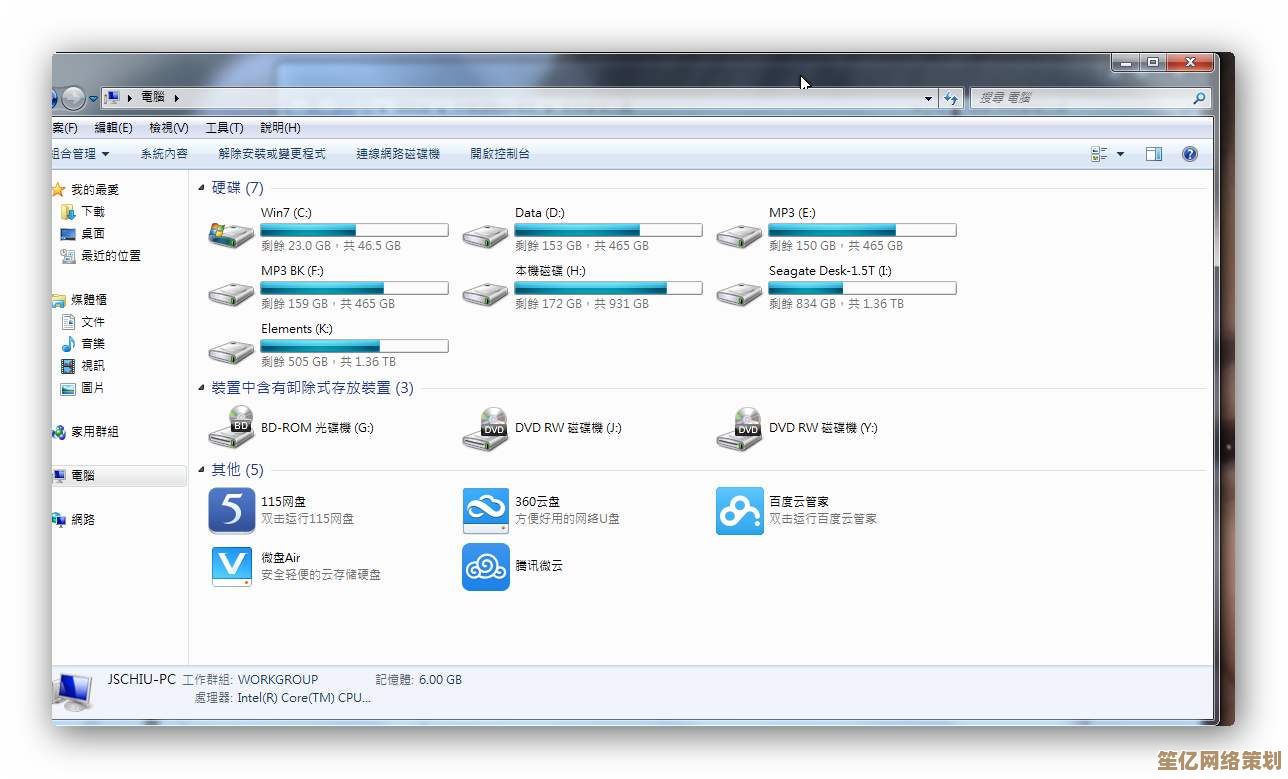Collapse the 硬碟 (7) group
Screen dimensions: 1288x779
[x=202, y=188]
